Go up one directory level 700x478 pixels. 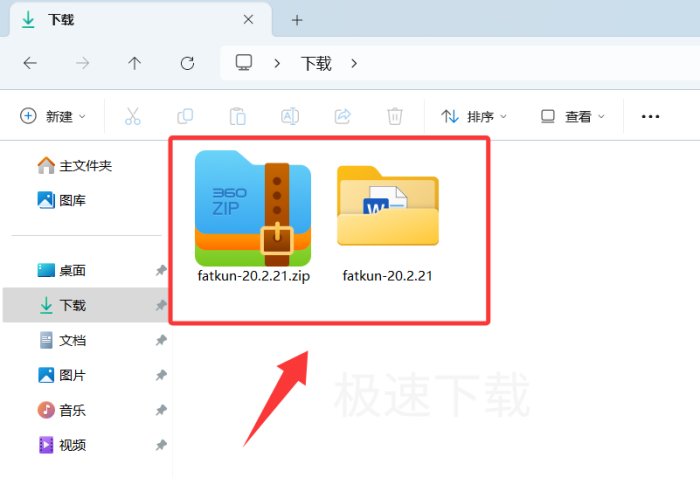135,63
